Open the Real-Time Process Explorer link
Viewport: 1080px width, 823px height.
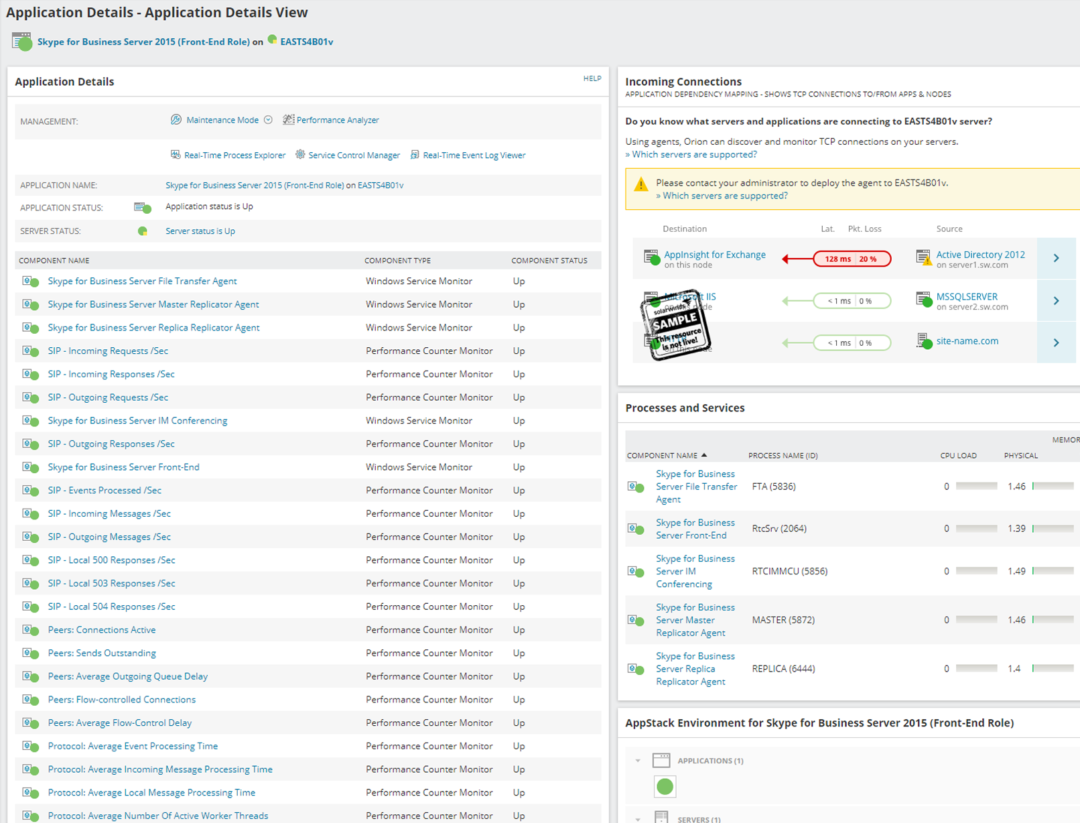coord(235,155)
